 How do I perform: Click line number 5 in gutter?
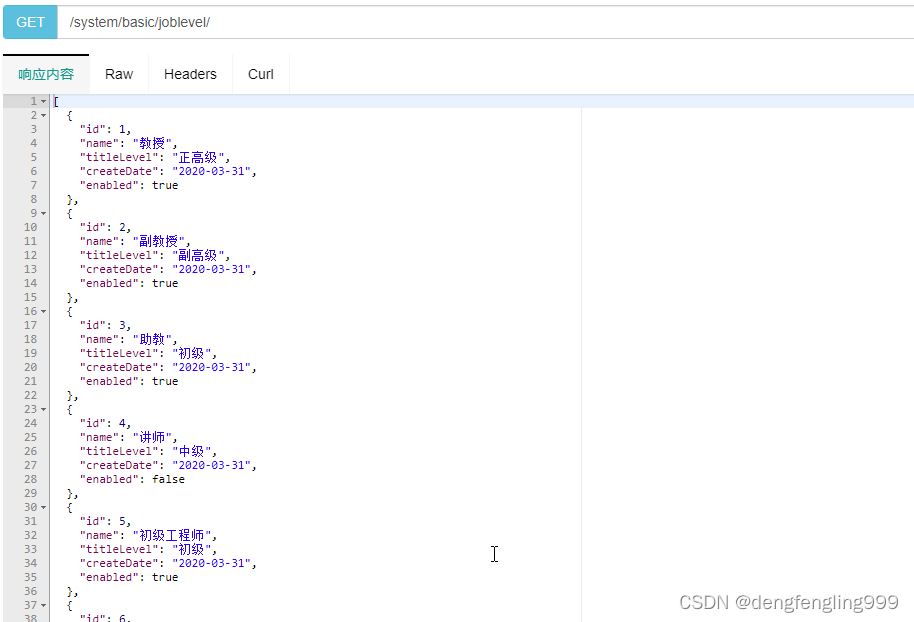(x=34, y=157)
